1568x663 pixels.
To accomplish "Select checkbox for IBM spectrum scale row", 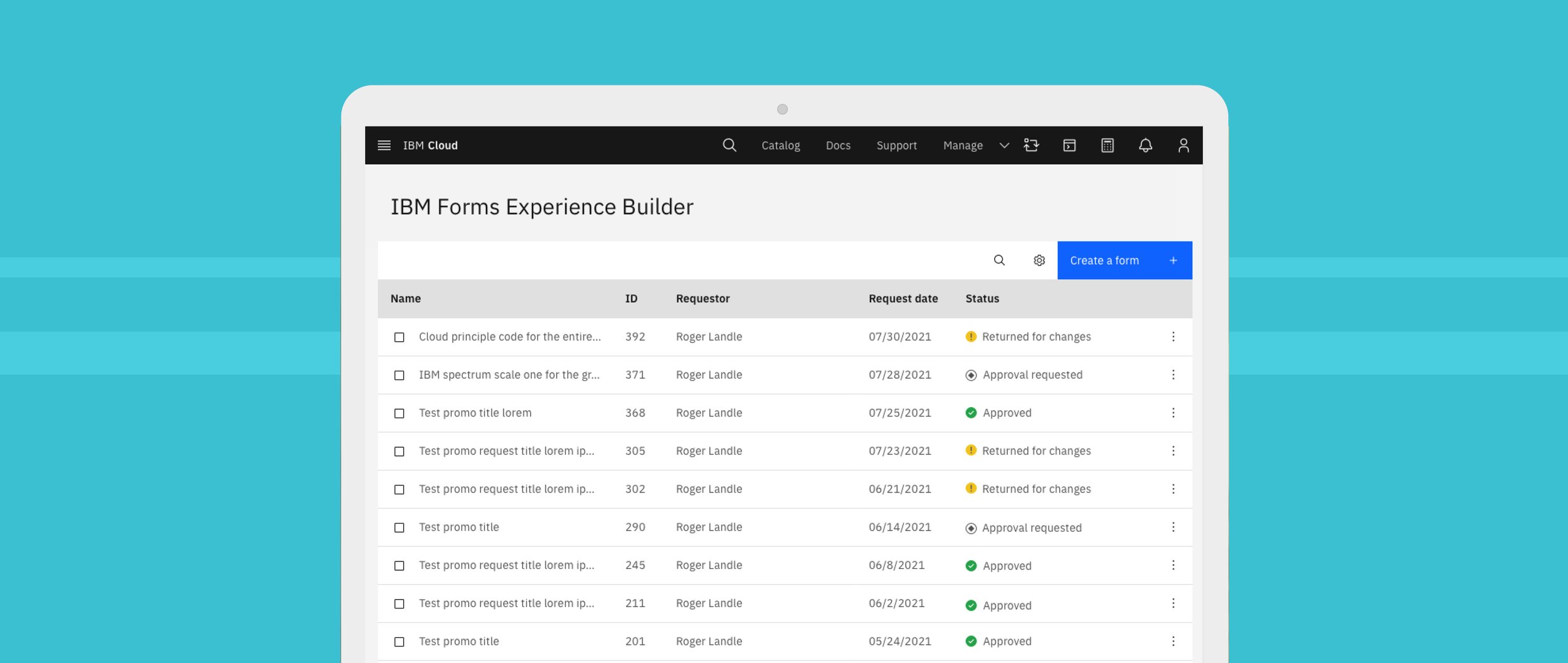I will point(399,375).
